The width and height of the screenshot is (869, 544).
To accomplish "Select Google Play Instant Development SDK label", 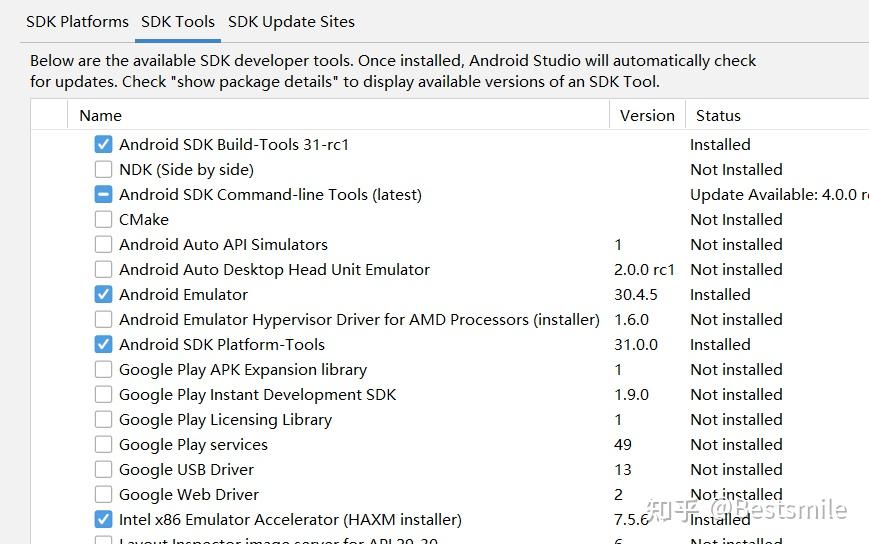I will coord(258,394).
